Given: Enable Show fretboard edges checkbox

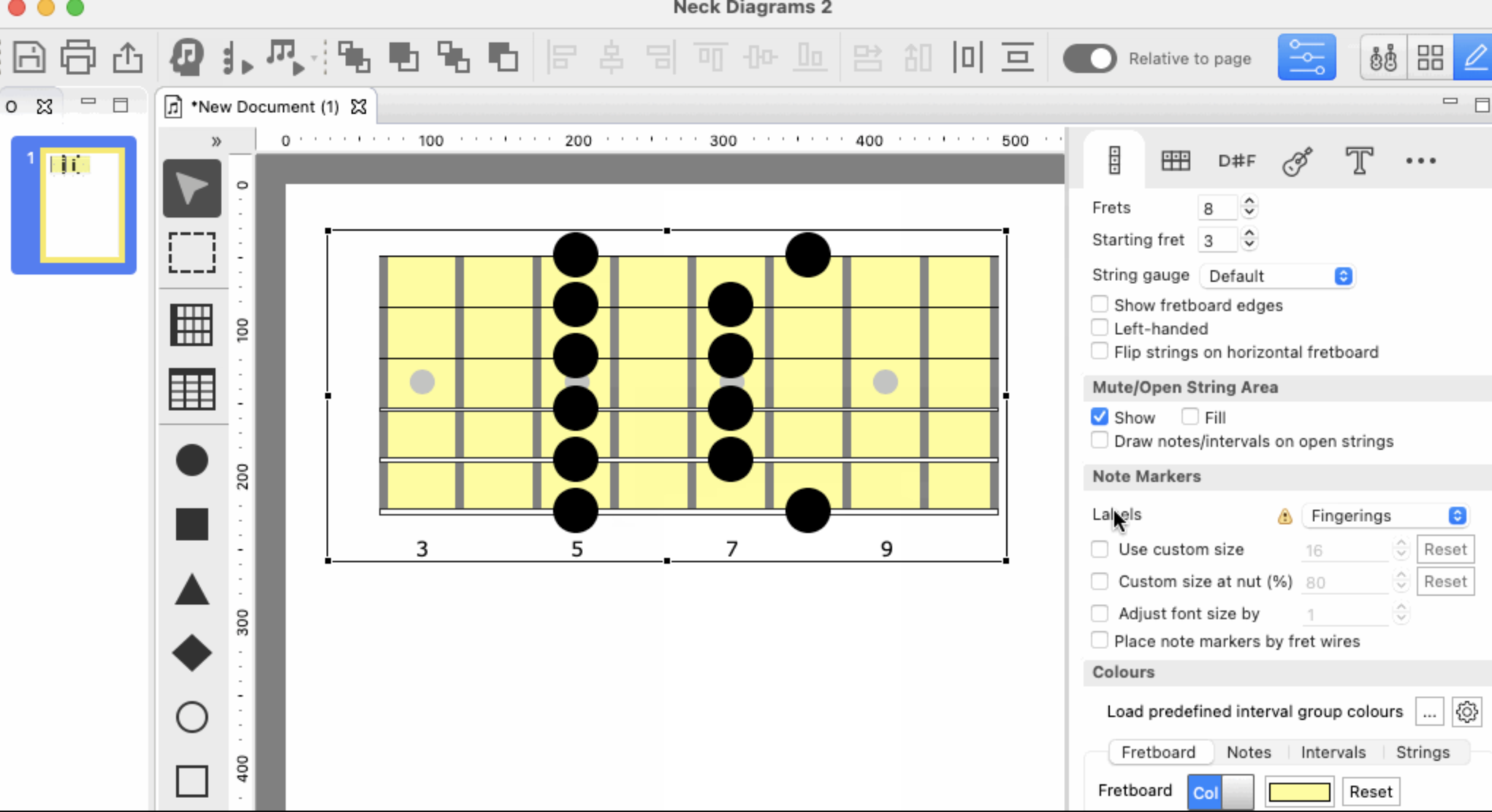Looking at the screenshot, I should click(x=1100, y=304).
